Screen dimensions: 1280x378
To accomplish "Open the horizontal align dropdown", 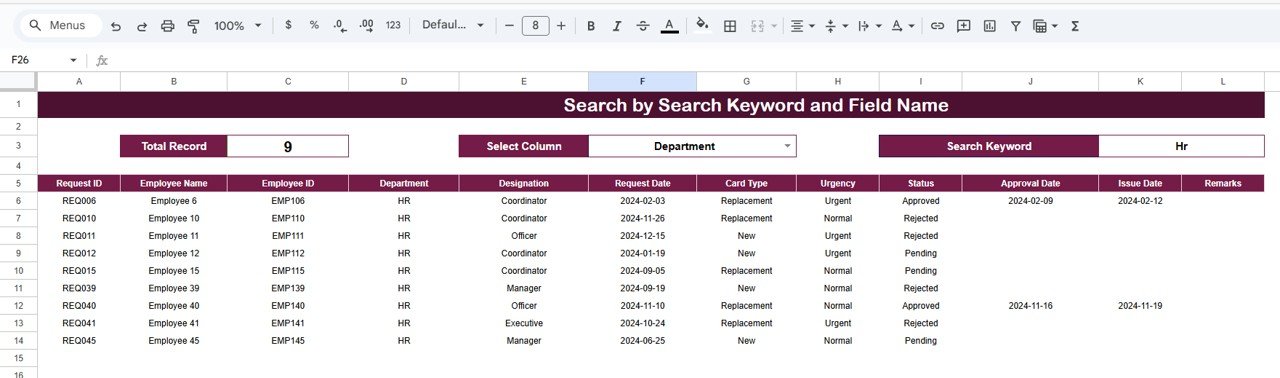I will point(802,25).
